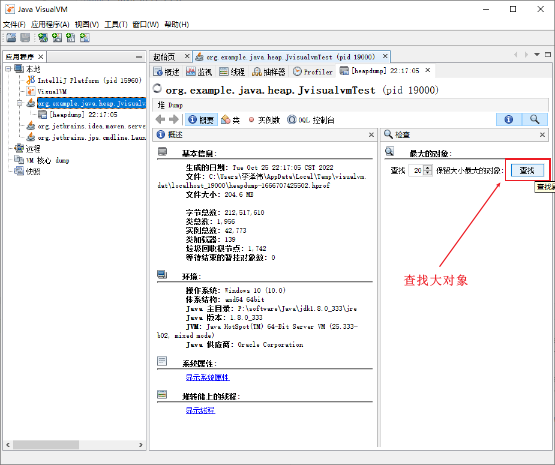Toggle the magnifier inspect panel button
Viewport: 555px width, 465px height.
[535, 120]
